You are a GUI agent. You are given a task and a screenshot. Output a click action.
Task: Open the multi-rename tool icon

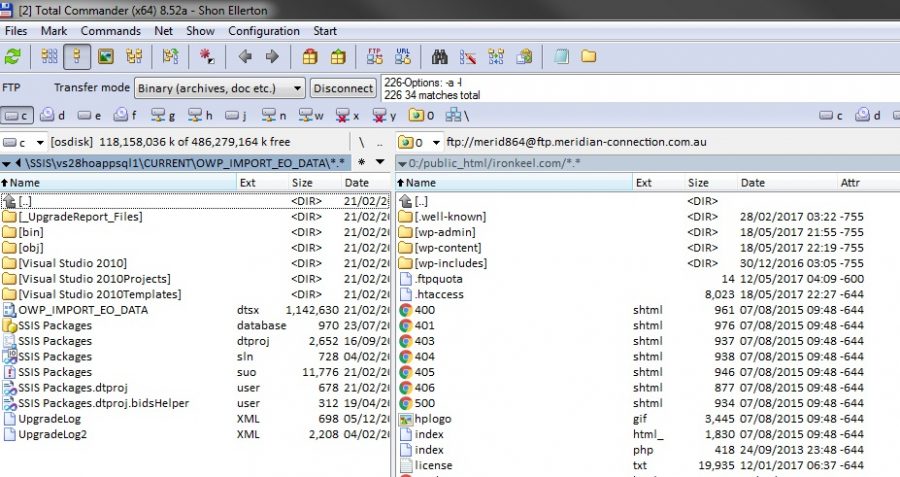click(468, 56)
